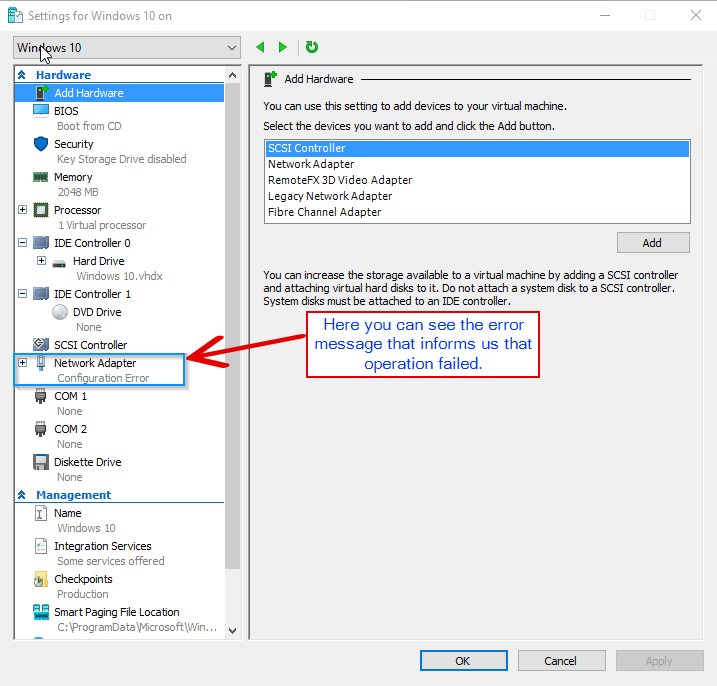Click the Diskette Drive floppy icon
717x686 pixels.
(41, 462)
